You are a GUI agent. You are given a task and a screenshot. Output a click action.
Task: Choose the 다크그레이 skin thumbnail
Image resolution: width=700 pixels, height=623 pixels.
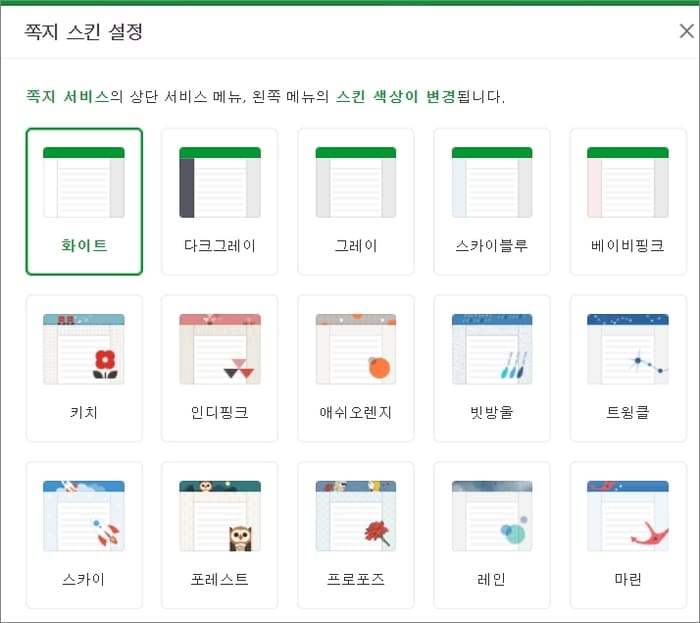[220, 182]
